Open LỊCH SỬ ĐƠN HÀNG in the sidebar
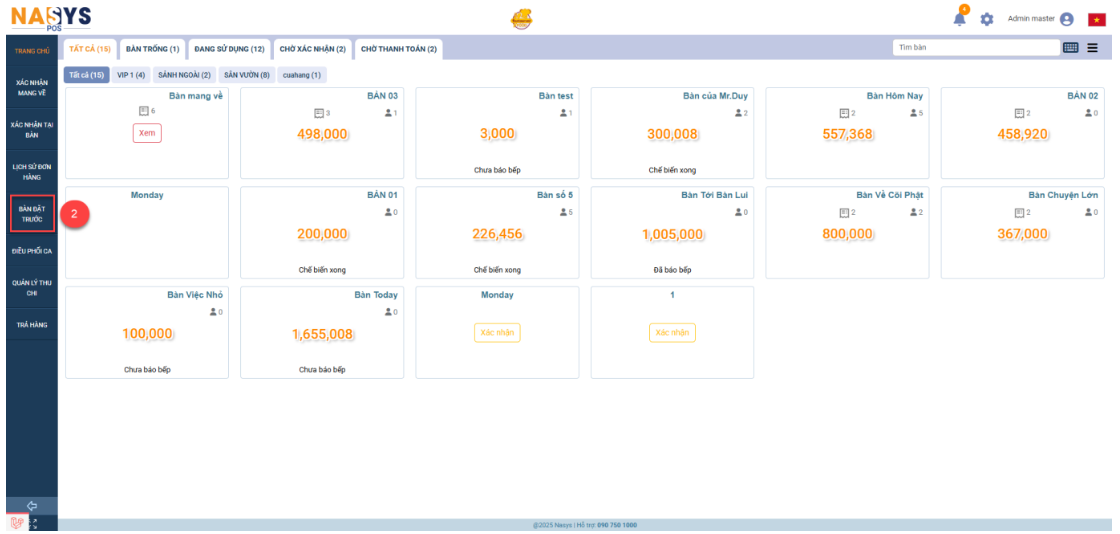 [x=32, y=171]
